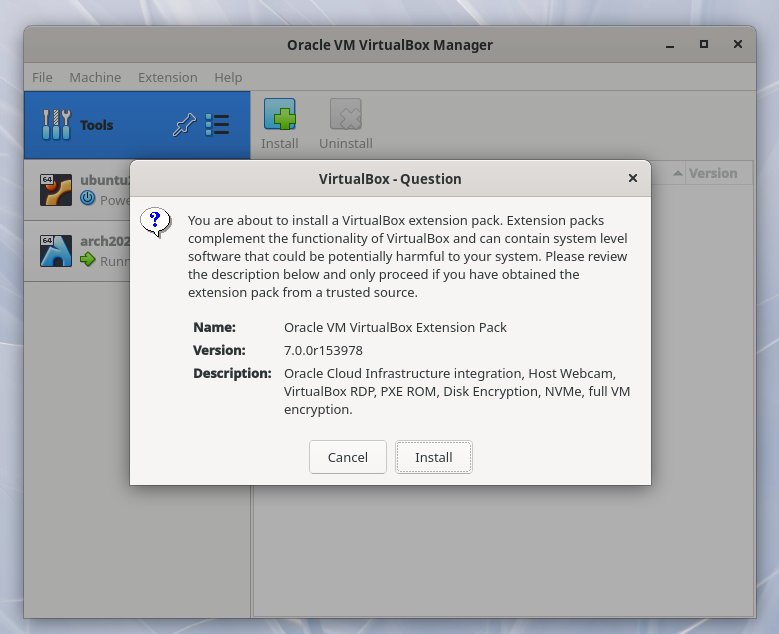The width and height of the screenshot is (779, 634).
Task: Sort by the Version column header
Action: pos(712,173)
